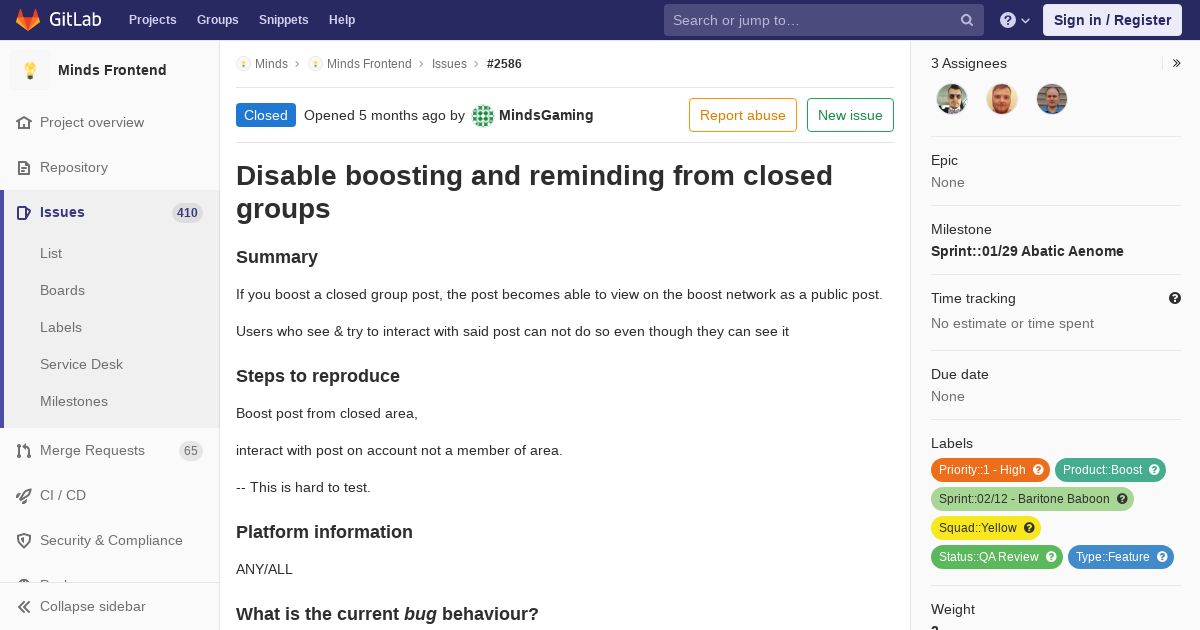The image size is (1200, 630).
Task: Collapse the right sidebar with double-arrow
Action: pos(1177,63)
